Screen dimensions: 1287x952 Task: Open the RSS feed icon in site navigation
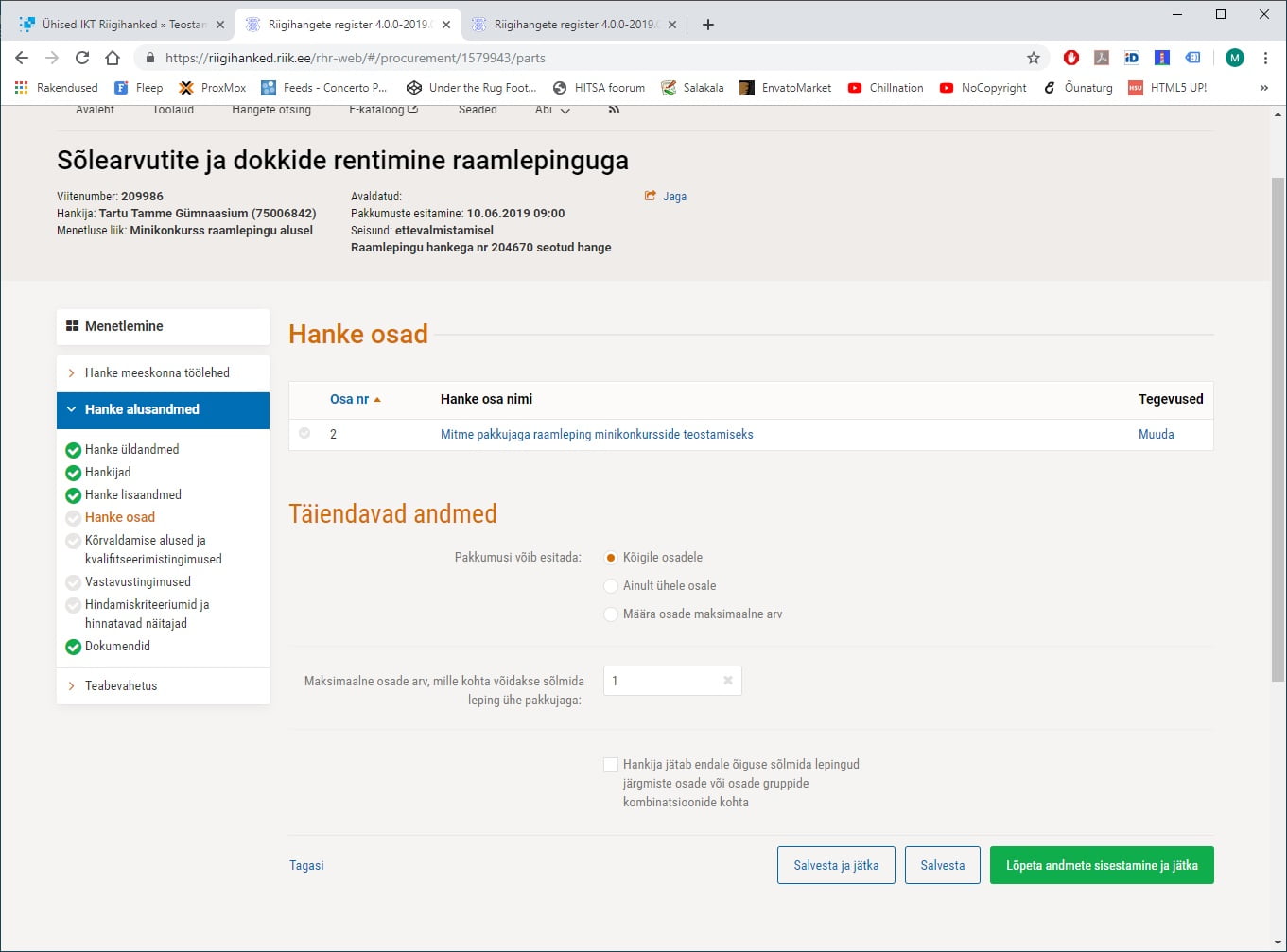pos(614,110)
